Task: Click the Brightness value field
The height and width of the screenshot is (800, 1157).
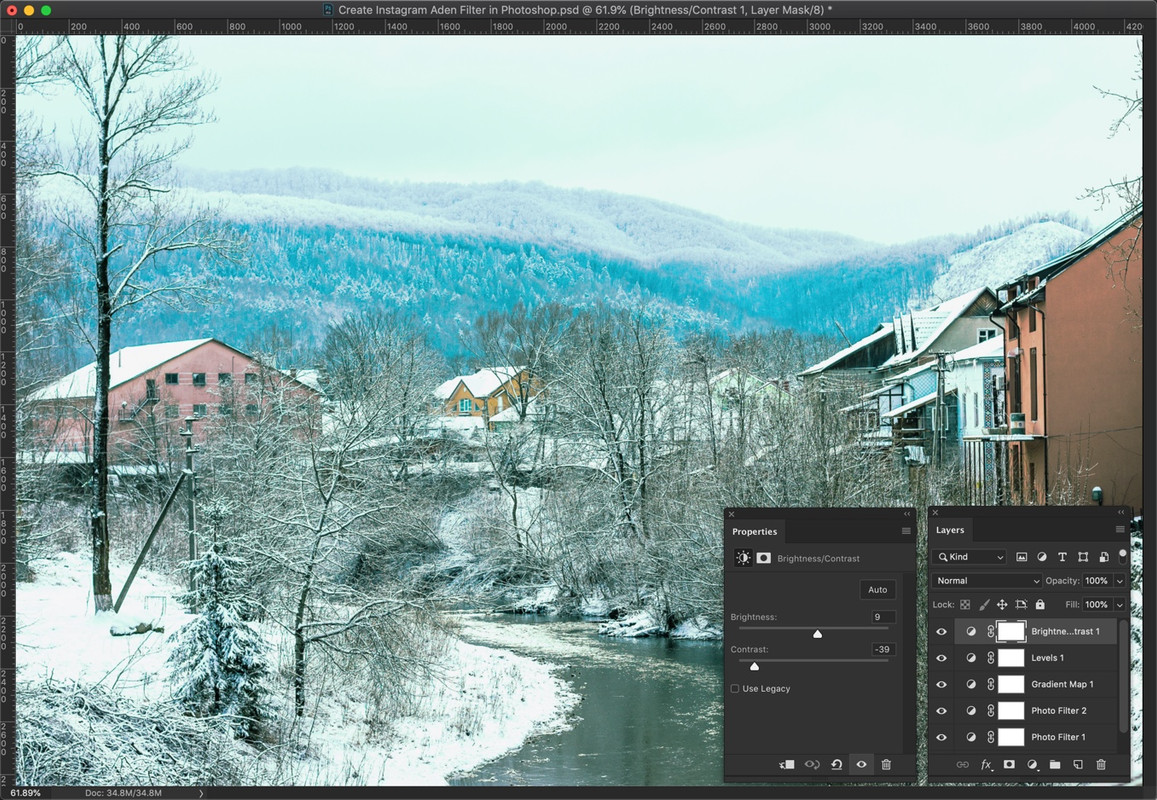Action: click(883, 617)
